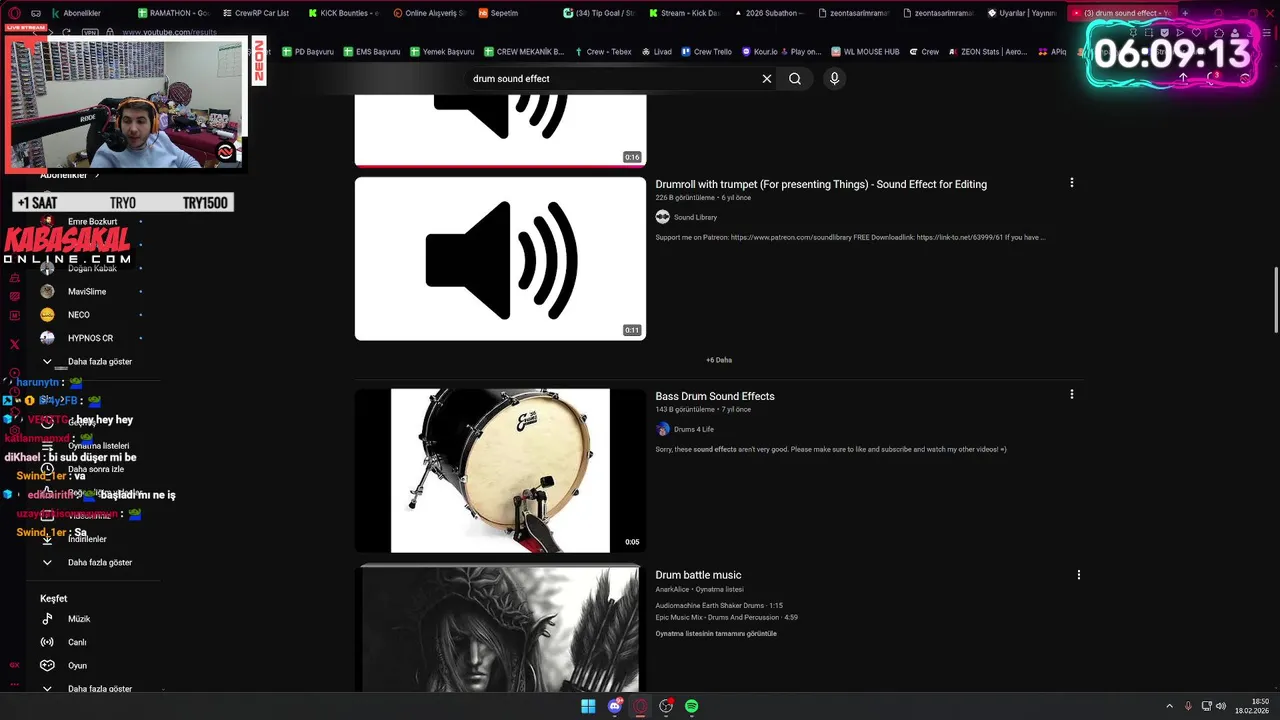Open Drumroll with trumpet video title

pyautogui.click(x=821, y=184)
